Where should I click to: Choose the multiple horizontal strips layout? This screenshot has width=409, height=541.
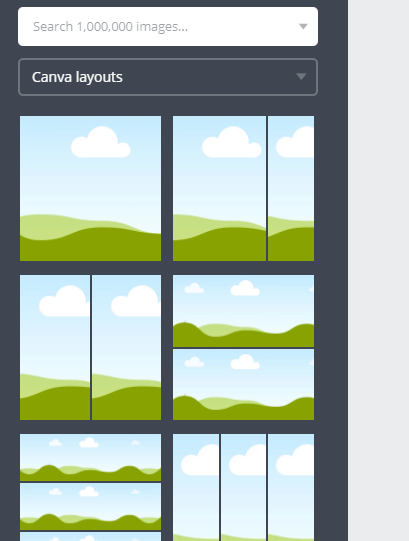click(x=90, y=487)
